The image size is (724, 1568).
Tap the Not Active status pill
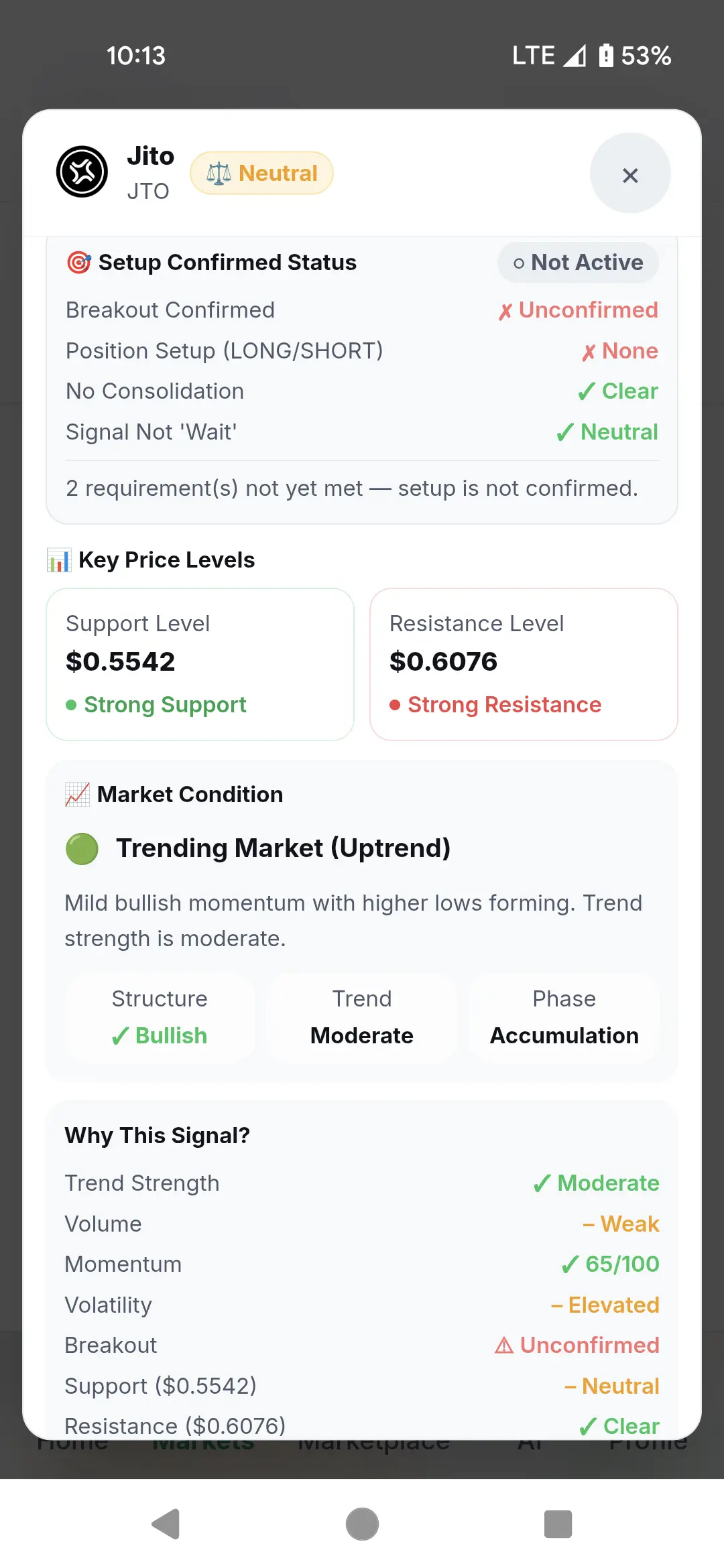[x=578, y=263]
